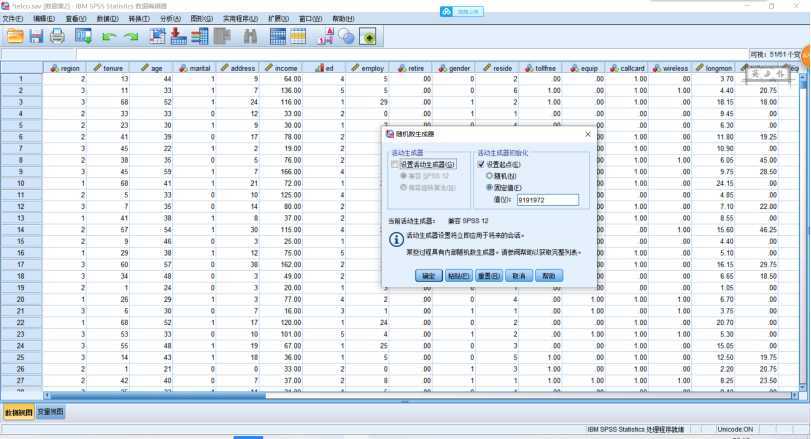811x439 pixels.
Task: Click the seed value field showing 9191972
Action: 548,200
